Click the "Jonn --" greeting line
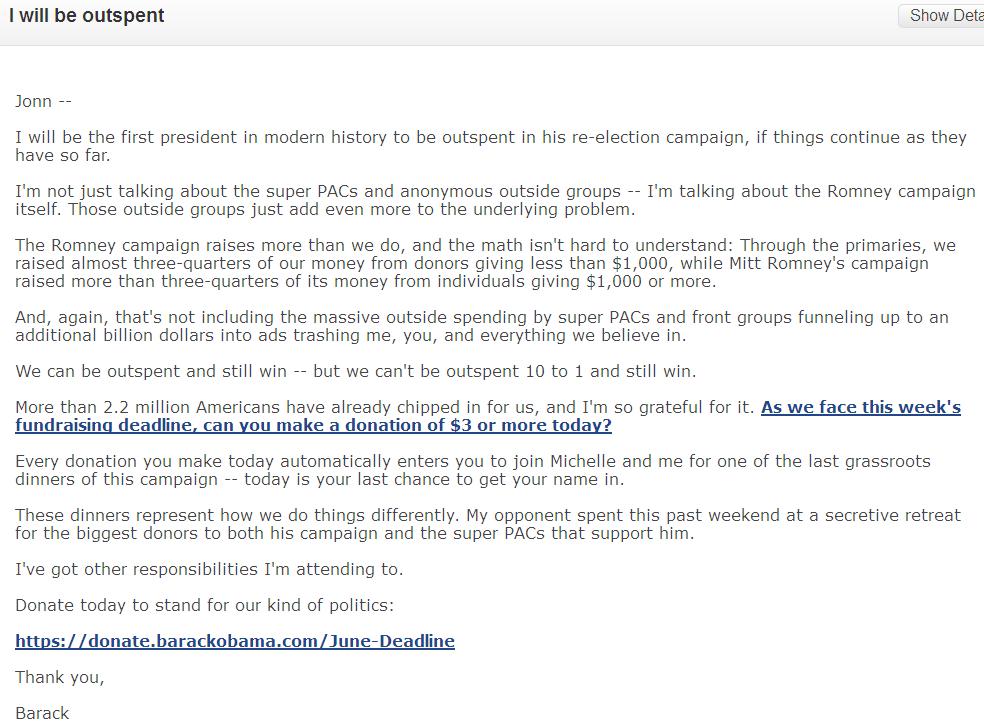This screenshot has height=725, width=984. [43, 101]
